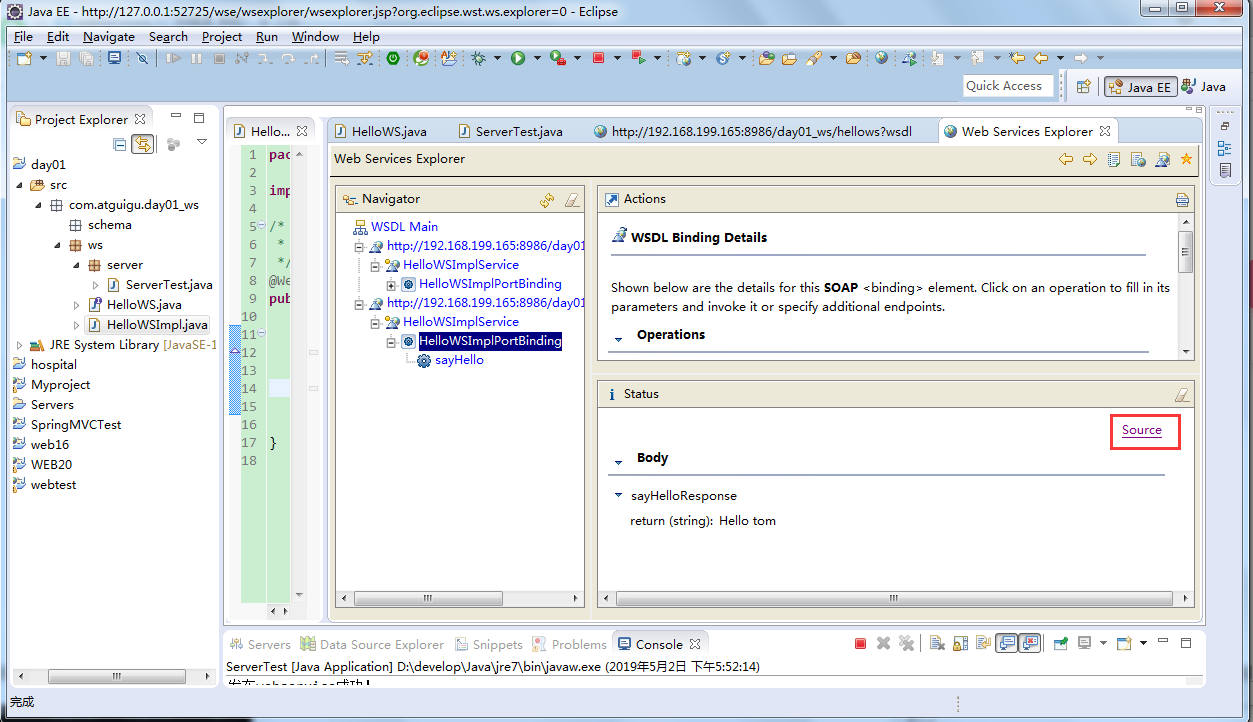Click the forward arrow in Web Services Explorer

[1090, 159]
